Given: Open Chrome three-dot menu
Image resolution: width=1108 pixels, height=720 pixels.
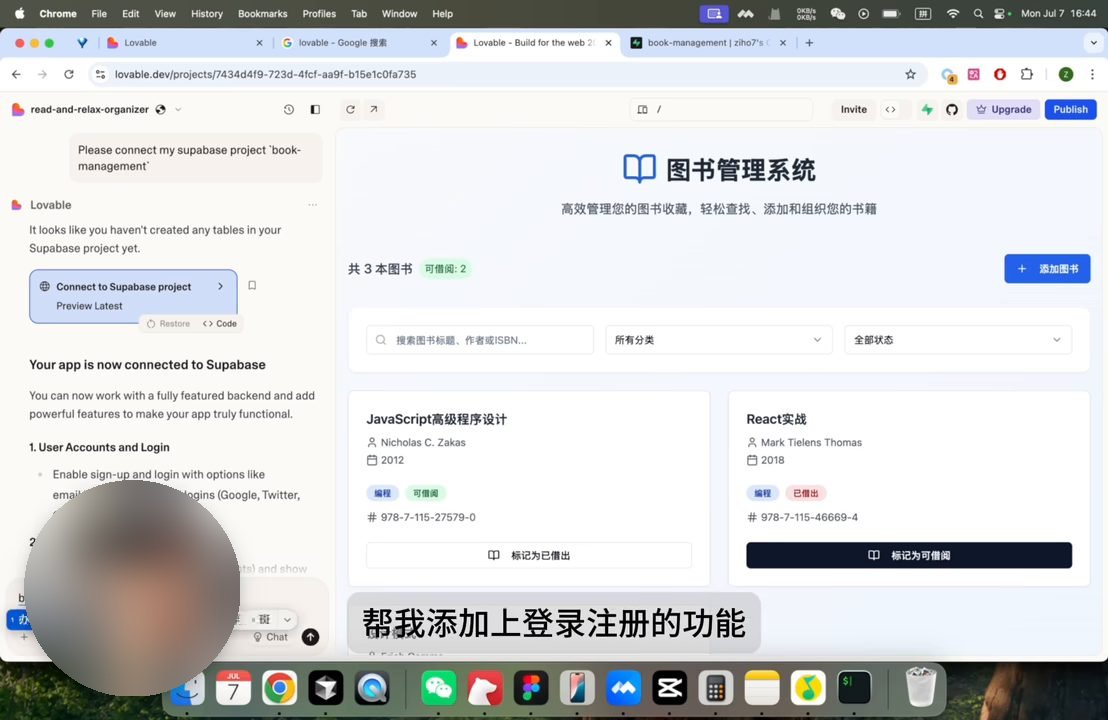Looking at the screenshot, I should 1092,74.
